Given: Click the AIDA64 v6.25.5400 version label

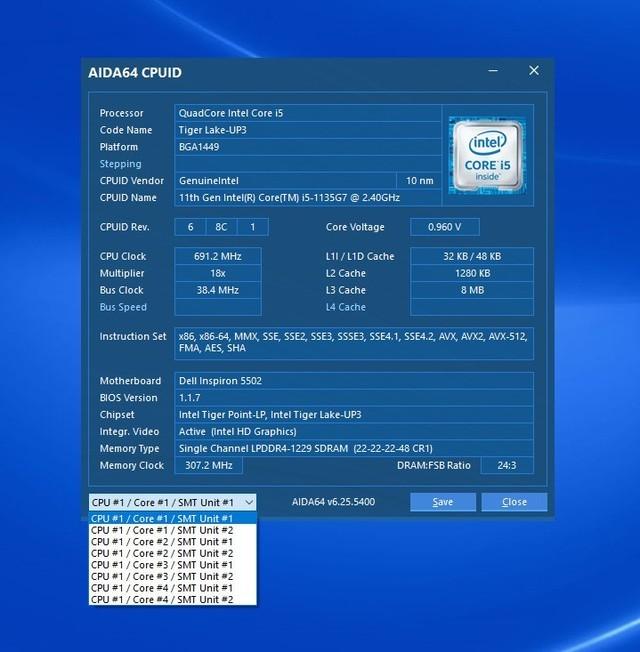Looking at the screenshot, I should (333, 502).
